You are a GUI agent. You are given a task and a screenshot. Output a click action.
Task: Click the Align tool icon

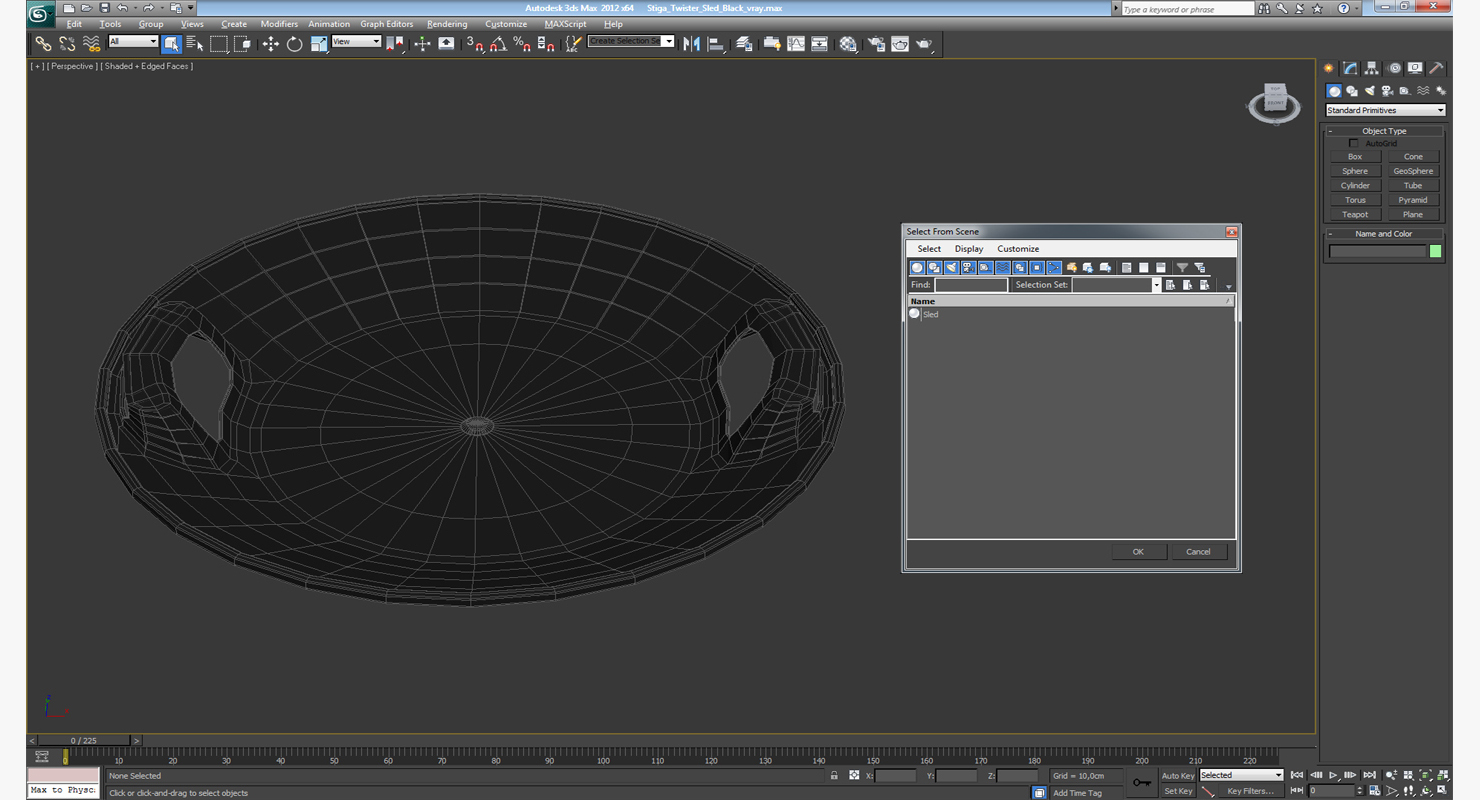pos(716,44)
